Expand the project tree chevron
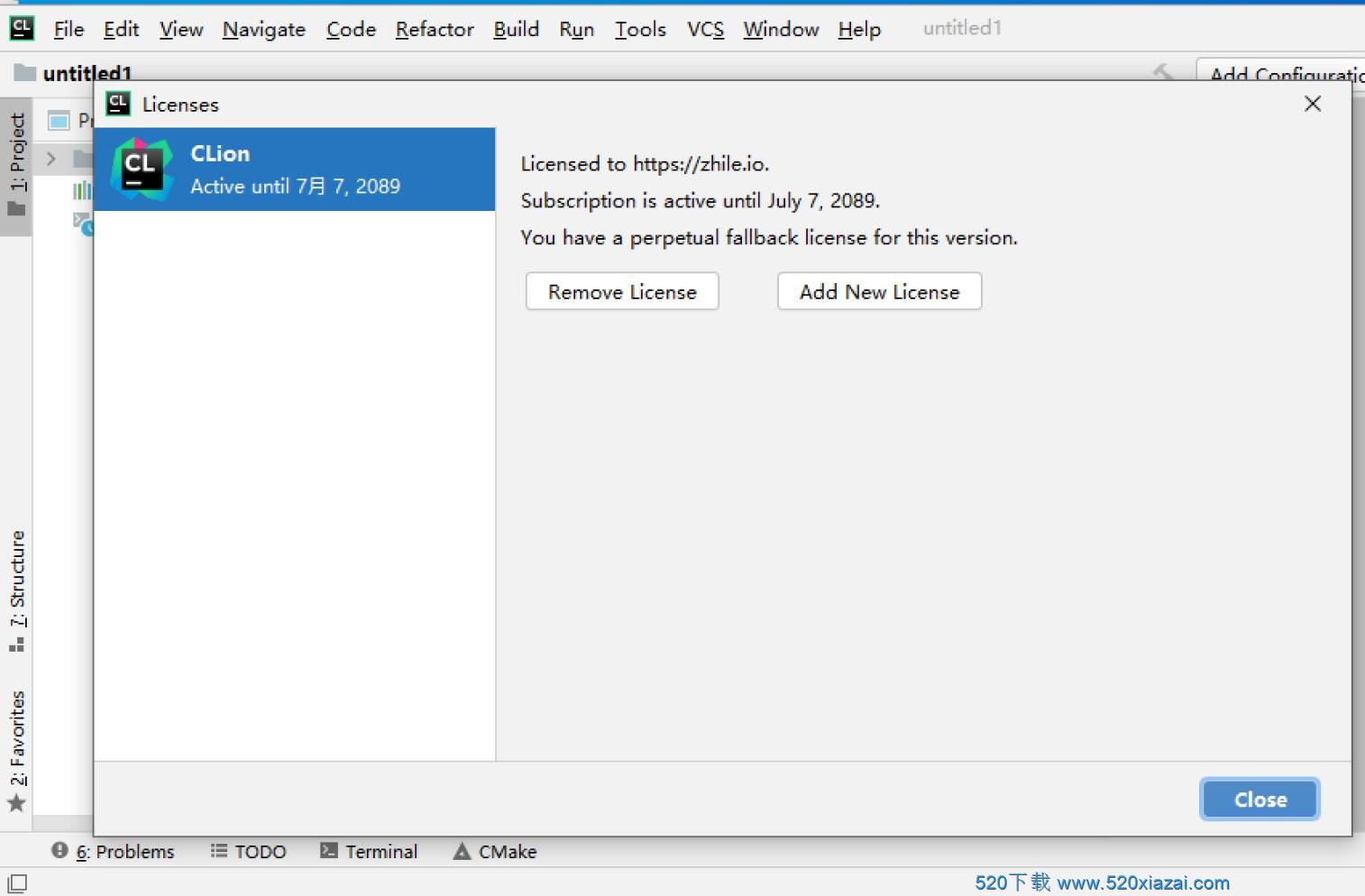1365x896 pixels. click(51, 159)
